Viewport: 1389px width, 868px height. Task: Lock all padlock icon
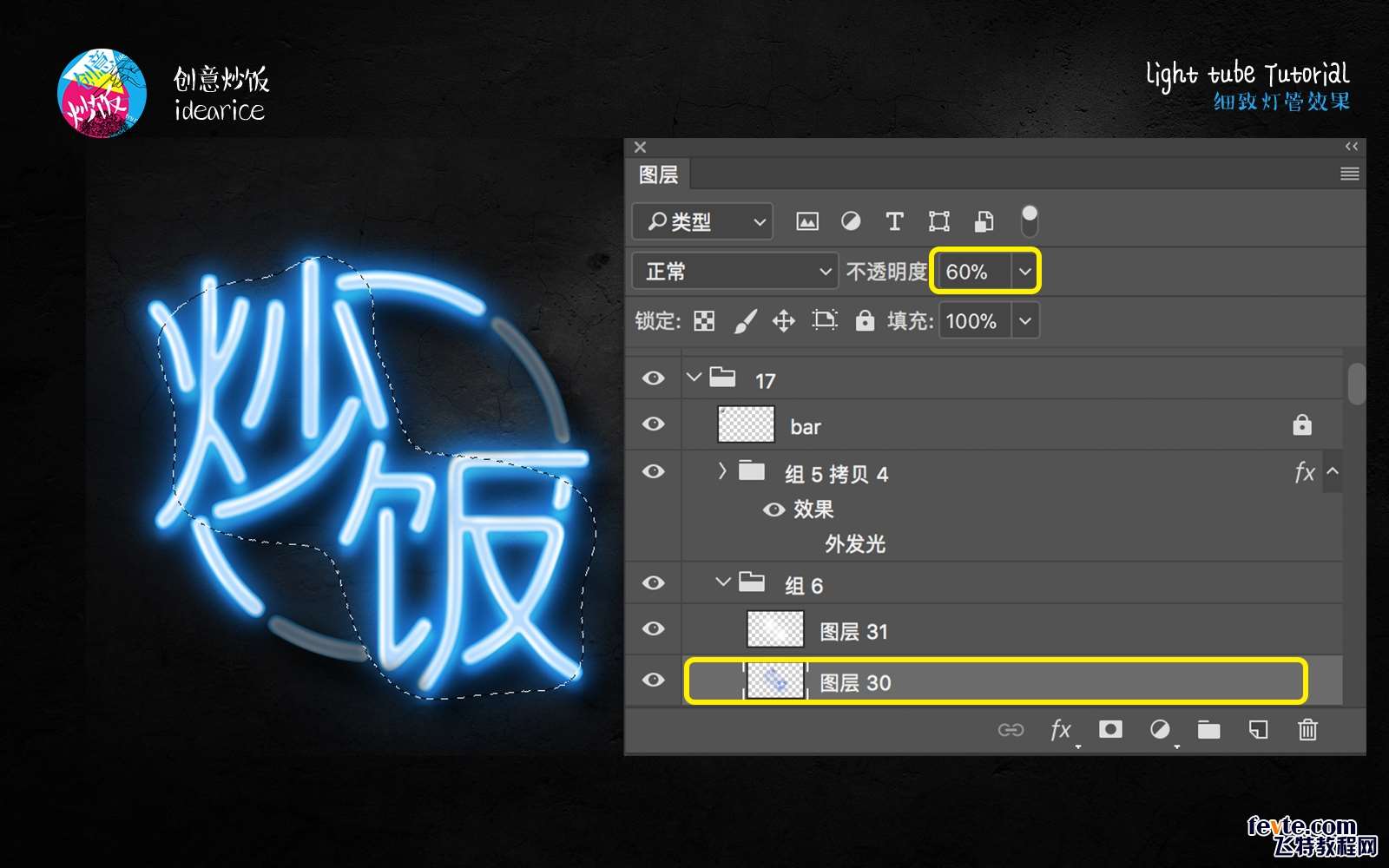click(x=865, y=320)
